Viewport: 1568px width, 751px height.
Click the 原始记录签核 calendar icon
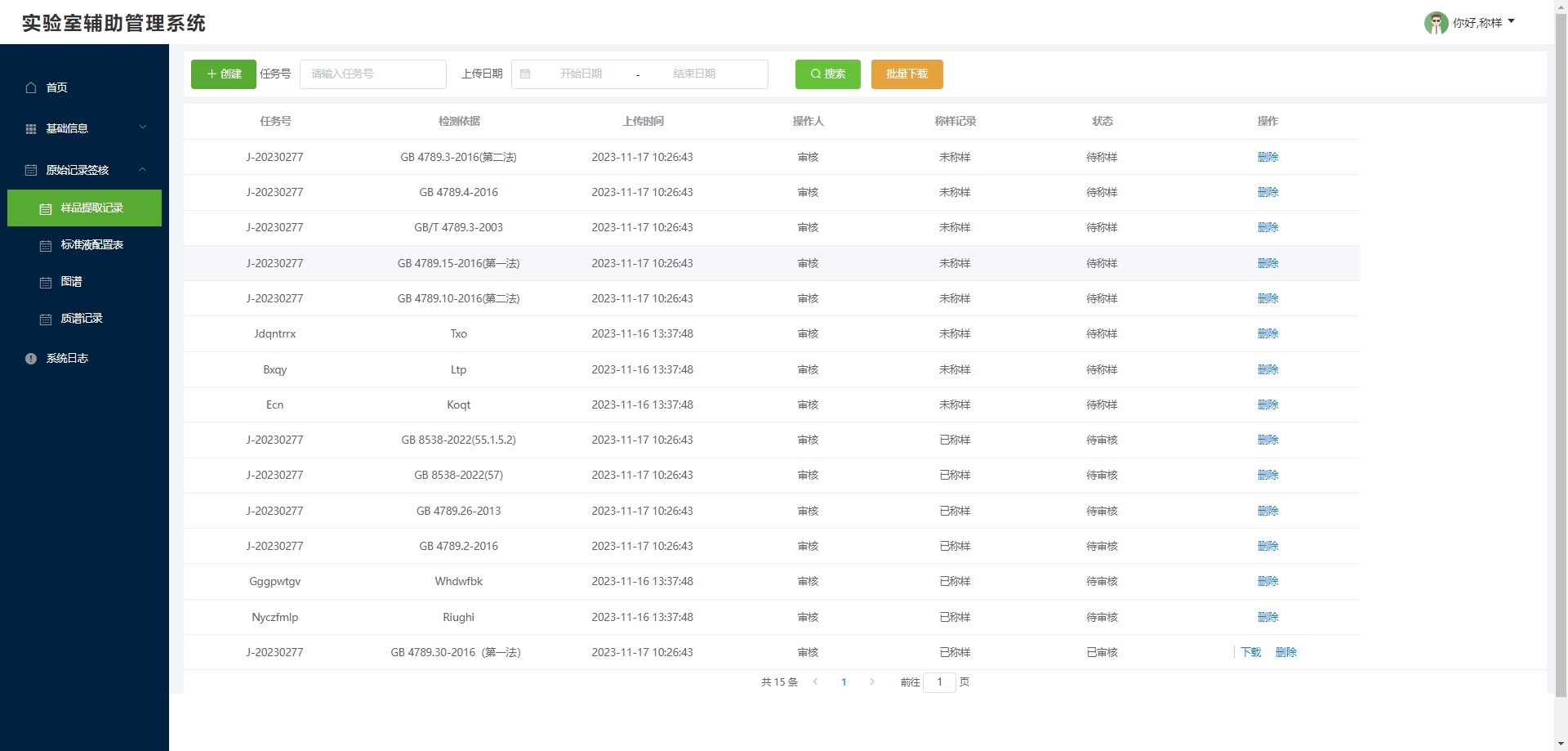tap(31, 170)
